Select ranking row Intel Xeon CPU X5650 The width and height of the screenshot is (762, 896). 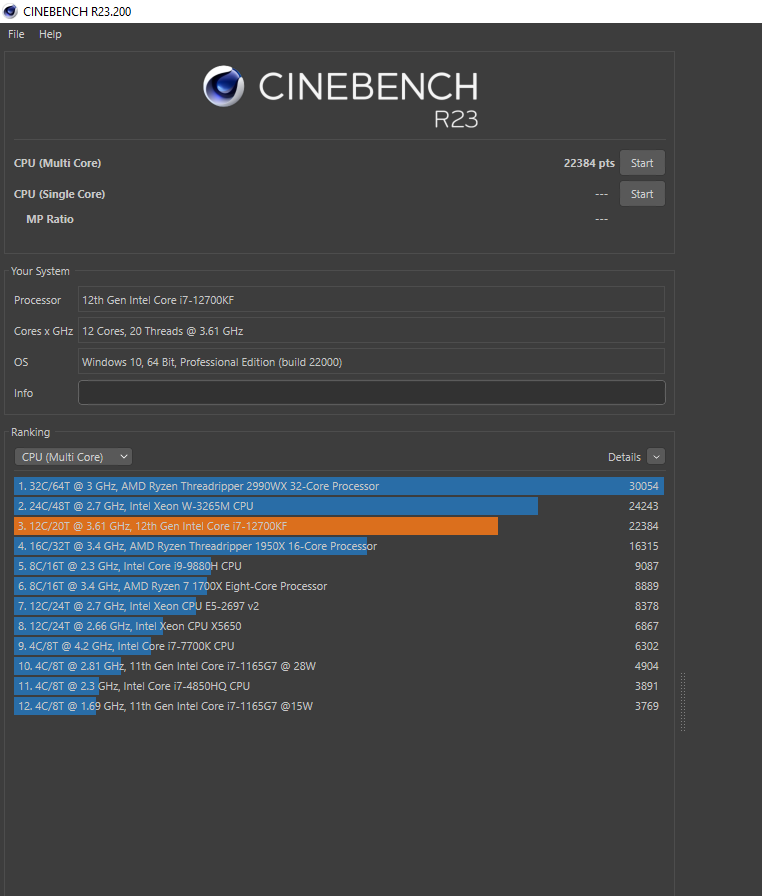339,626
